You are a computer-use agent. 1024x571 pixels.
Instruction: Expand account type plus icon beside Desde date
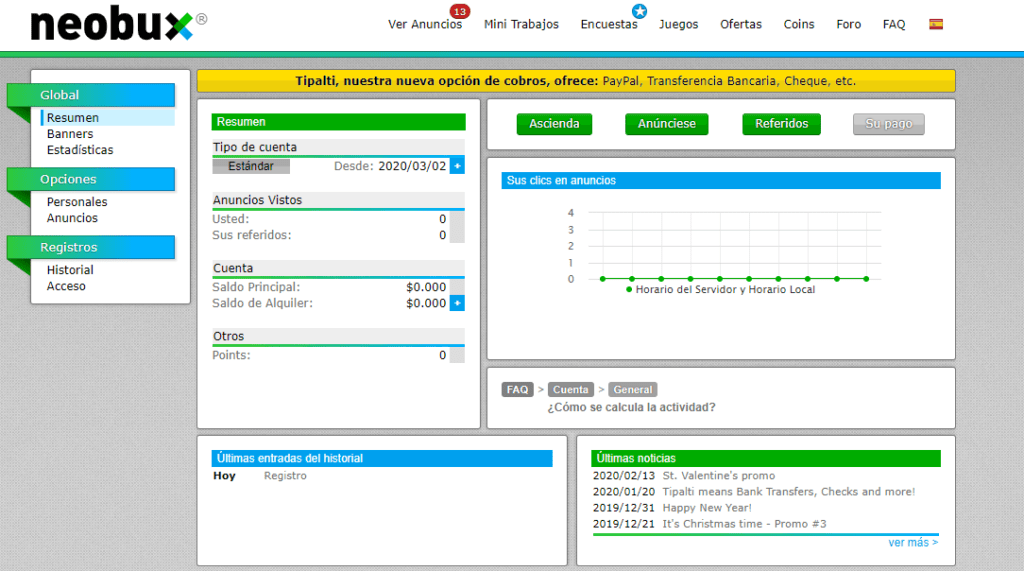click(x=457, y=166)
